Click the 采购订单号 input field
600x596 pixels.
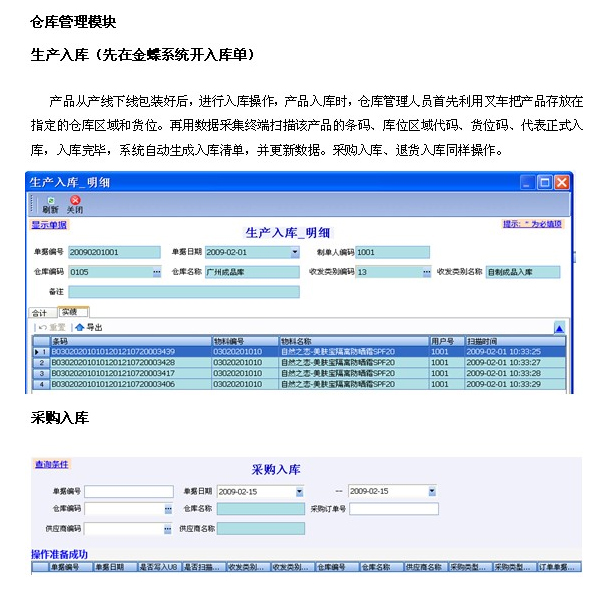(x=393, y=509)
